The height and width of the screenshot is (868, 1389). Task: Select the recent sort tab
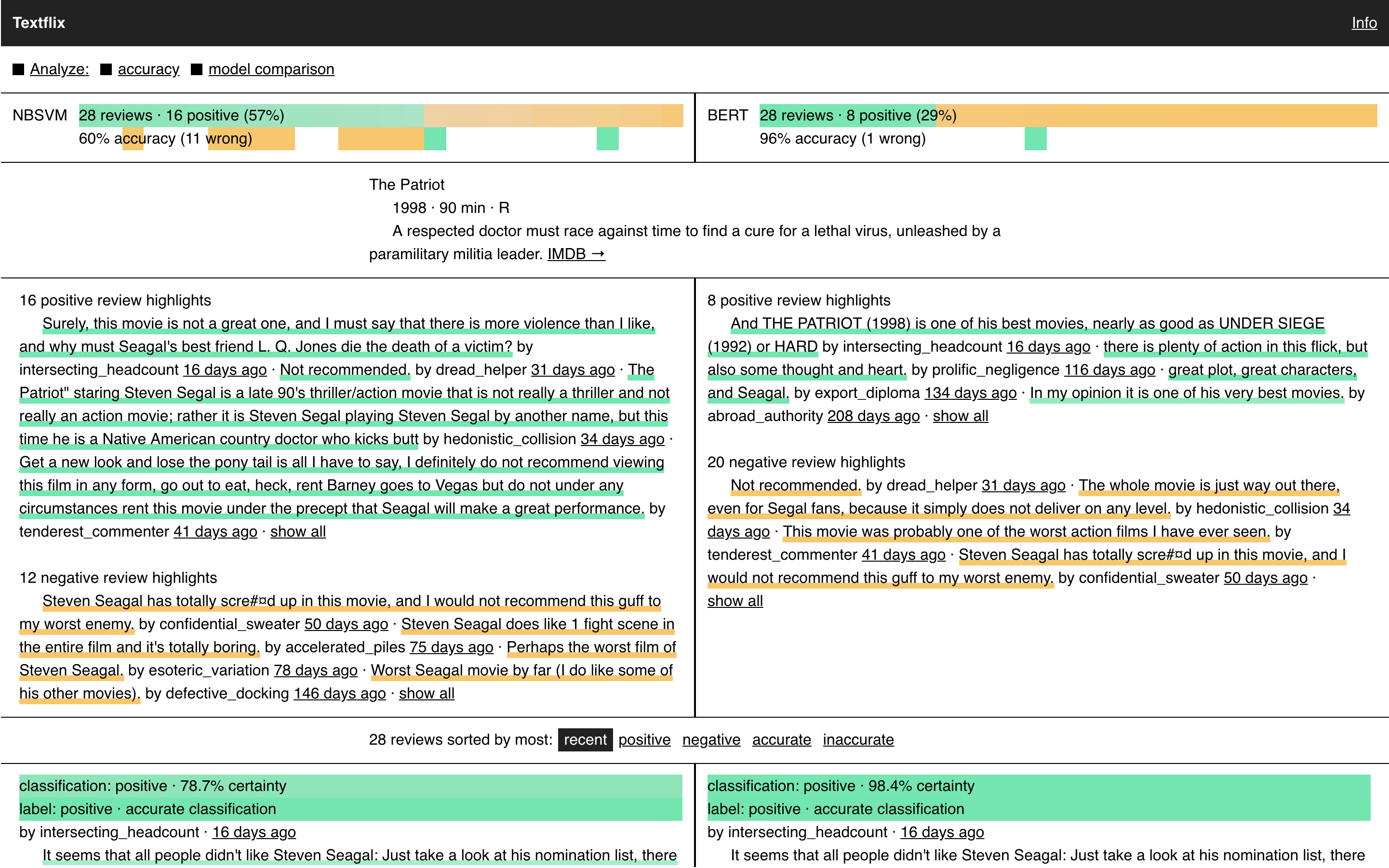coord(584,740)
